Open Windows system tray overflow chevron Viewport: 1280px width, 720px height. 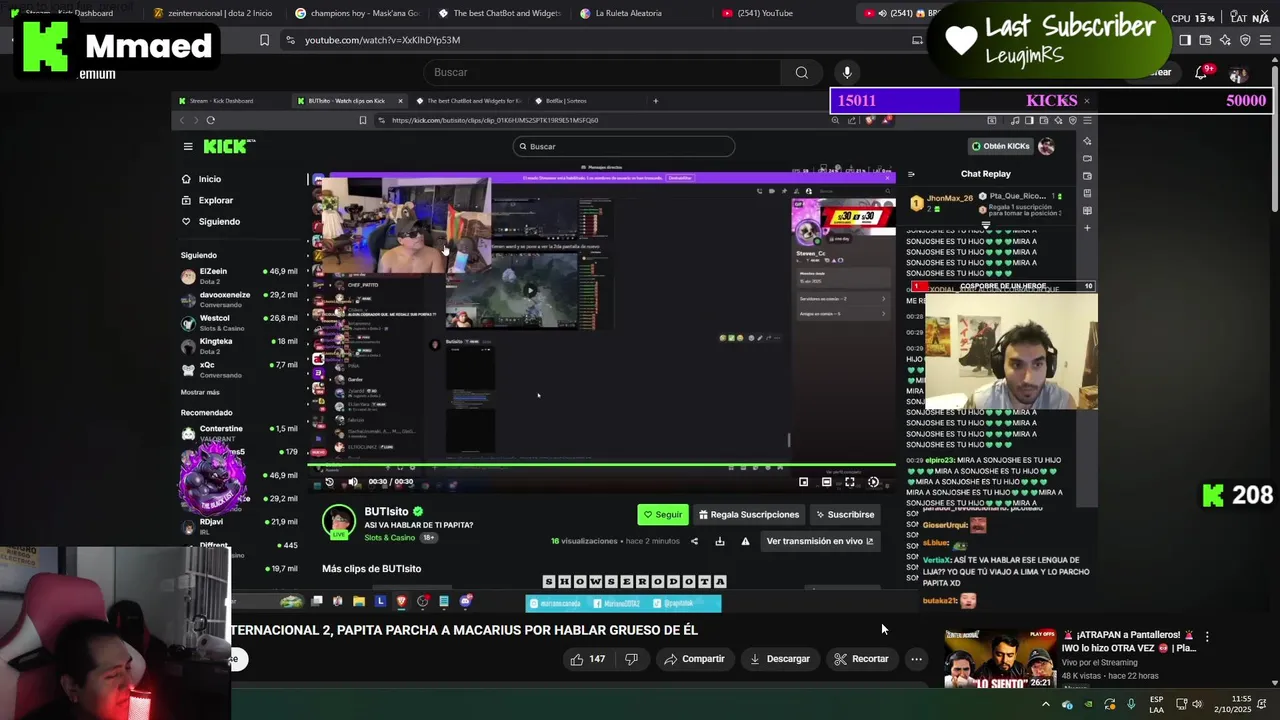[1046, 704]
